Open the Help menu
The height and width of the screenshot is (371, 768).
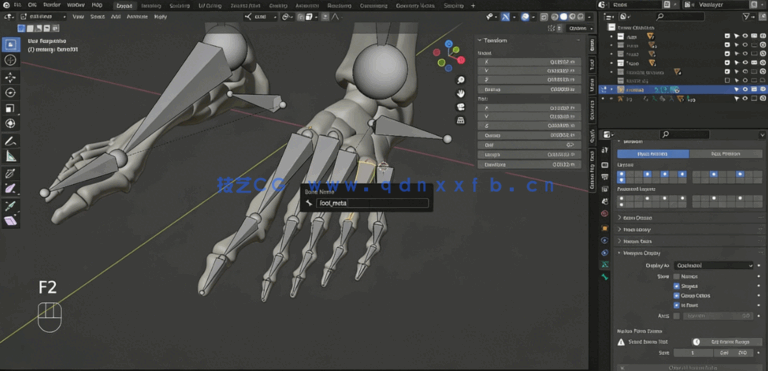pos(97,5)
